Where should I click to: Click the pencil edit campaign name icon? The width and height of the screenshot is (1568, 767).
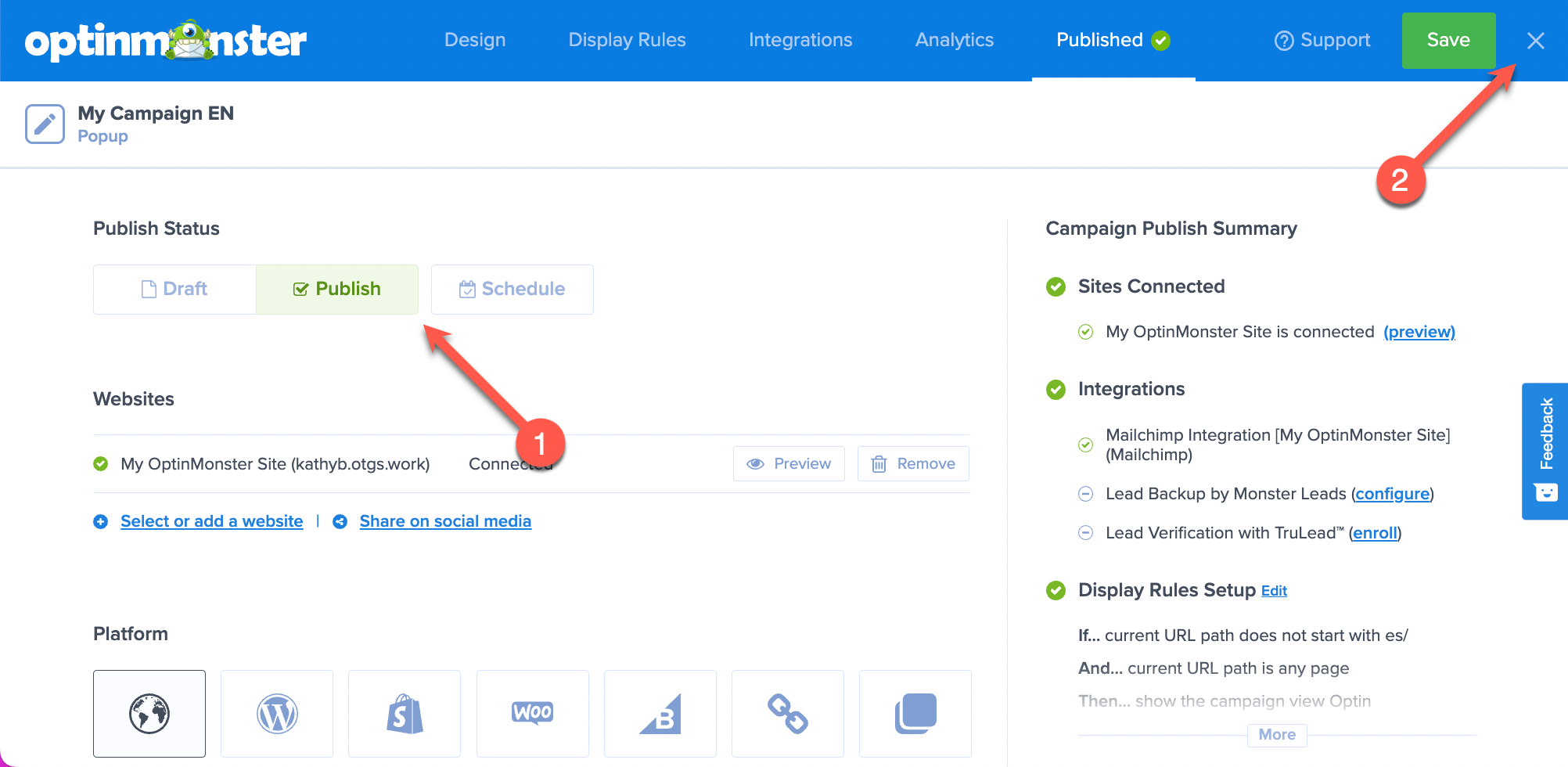[45, 124]
